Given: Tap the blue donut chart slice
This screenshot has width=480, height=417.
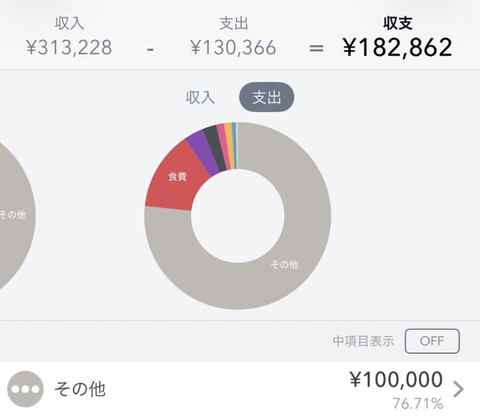Looking at the screenshot, I should click(234, 143).
